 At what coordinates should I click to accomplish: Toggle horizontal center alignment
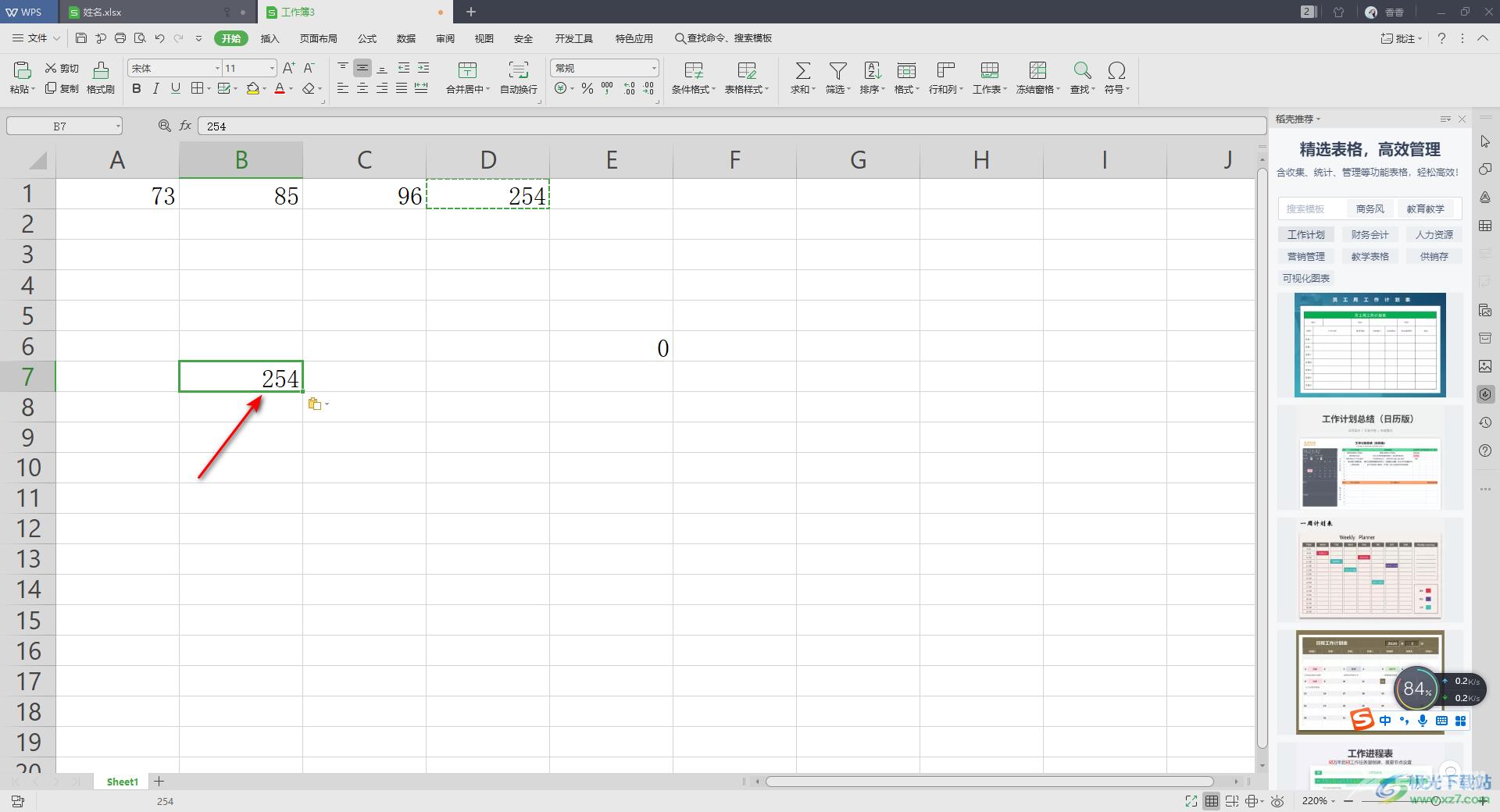tap(362, 89)
